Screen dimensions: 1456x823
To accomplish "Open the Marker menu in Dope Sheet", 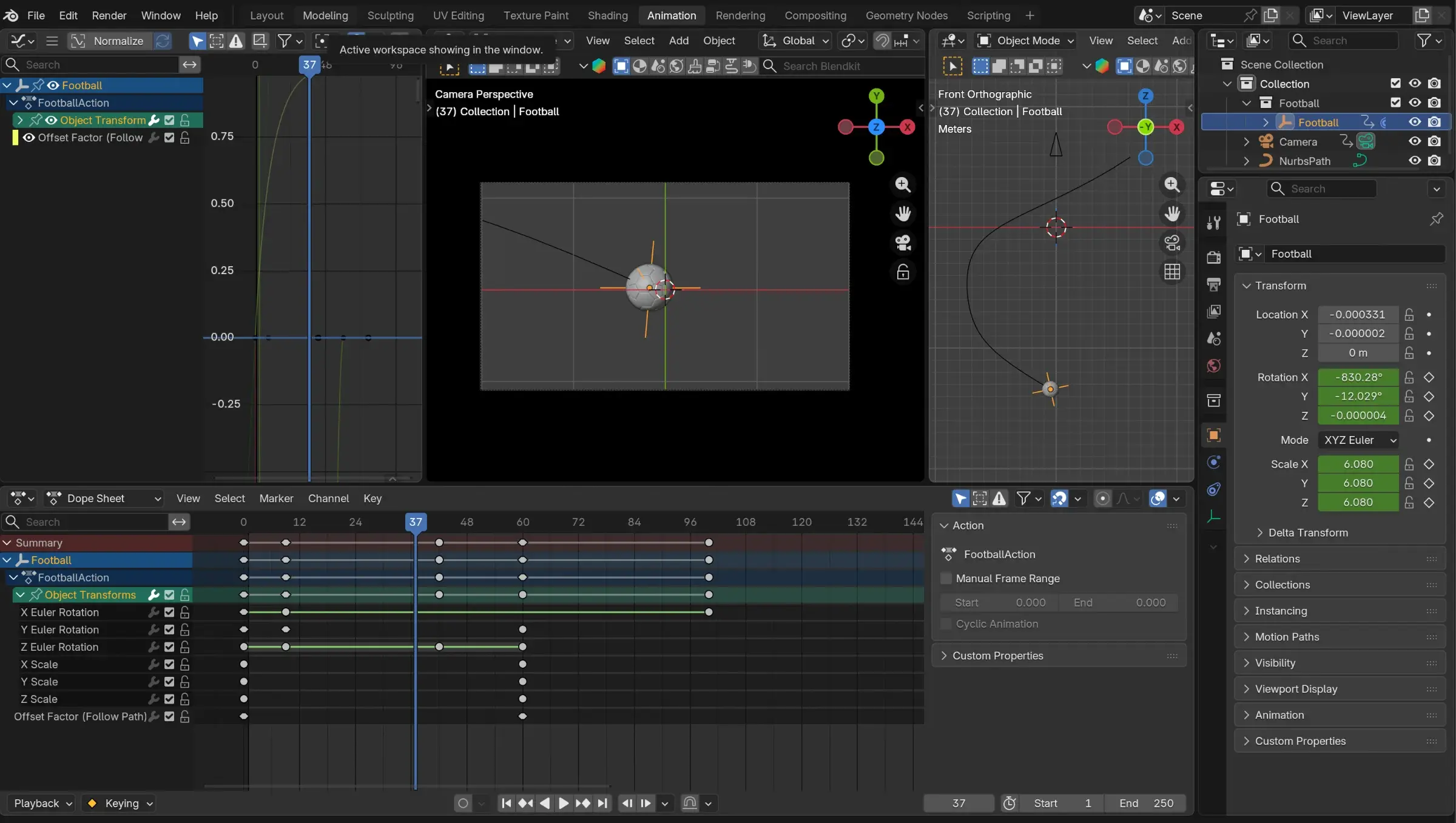I will click(x=276, y=499).
